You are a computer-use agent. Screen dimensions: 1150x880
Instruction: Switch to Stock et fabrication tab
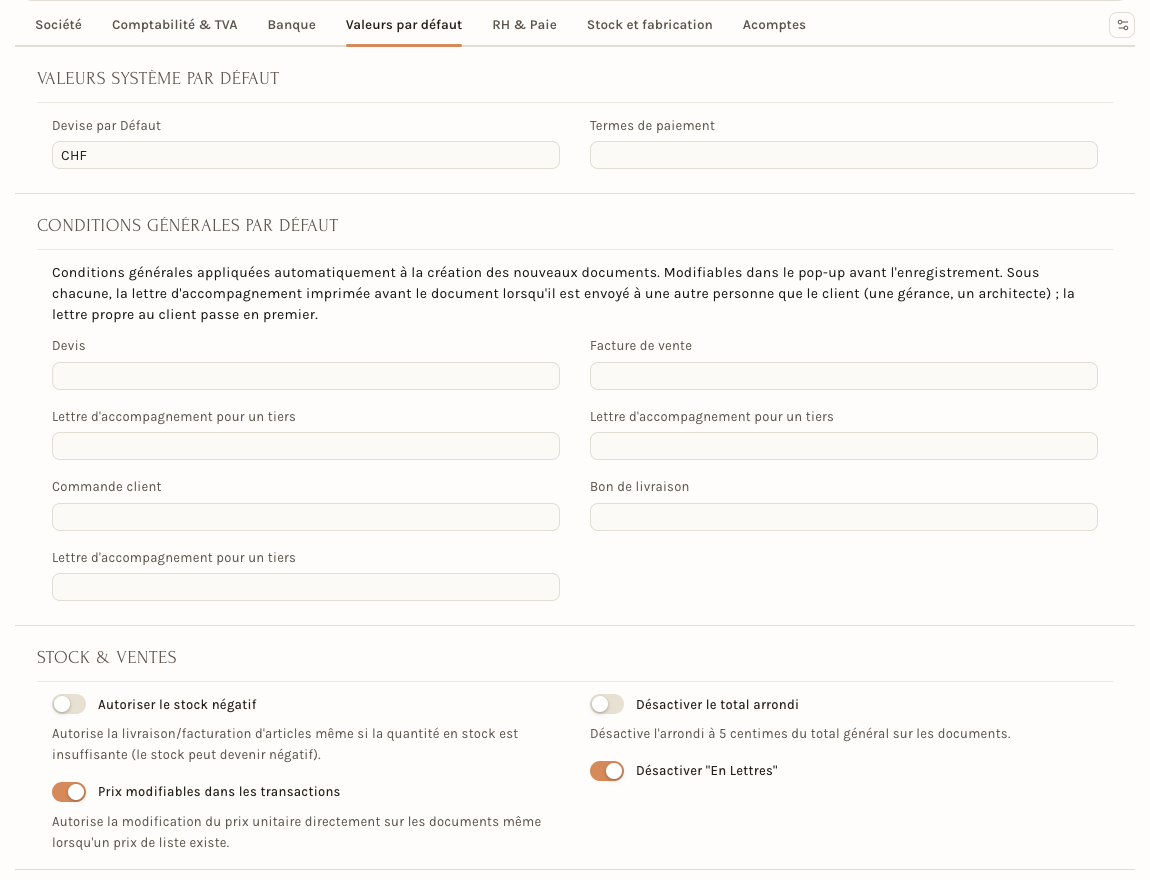pos(650,25)
